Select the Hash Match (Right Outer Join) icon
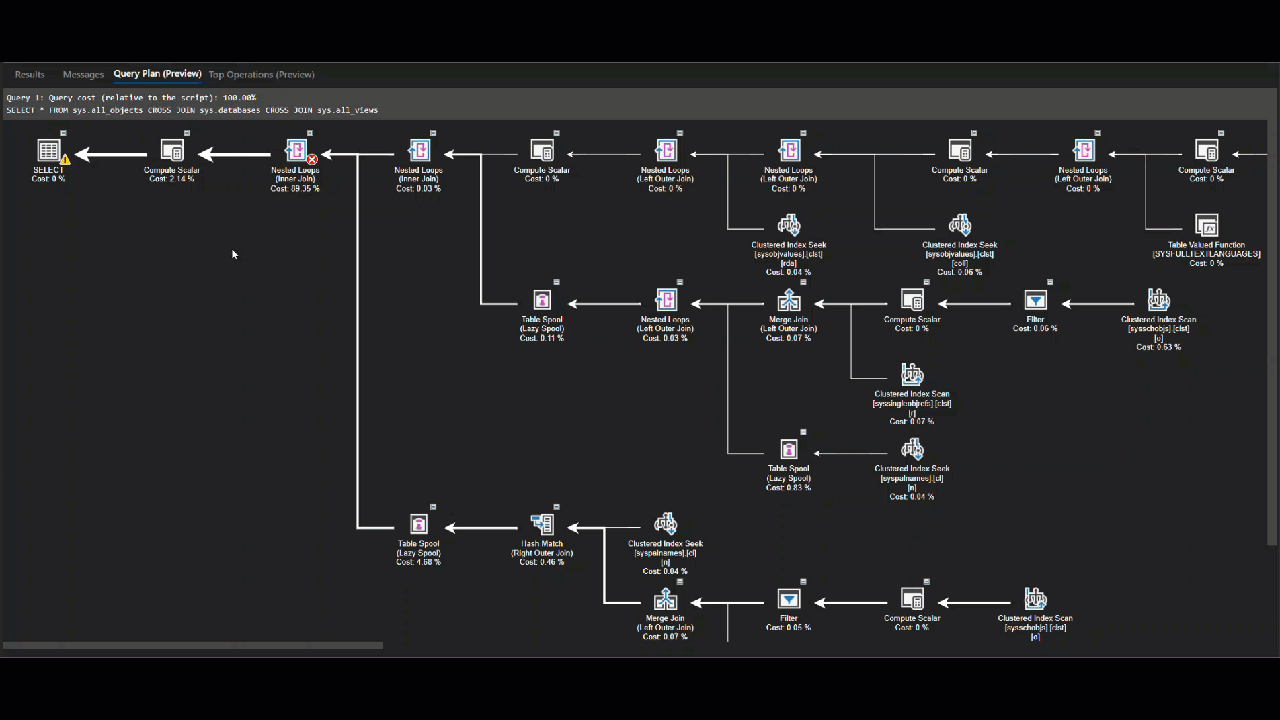Viewport: 1280px width, 720px height. (x=543, y=524)
